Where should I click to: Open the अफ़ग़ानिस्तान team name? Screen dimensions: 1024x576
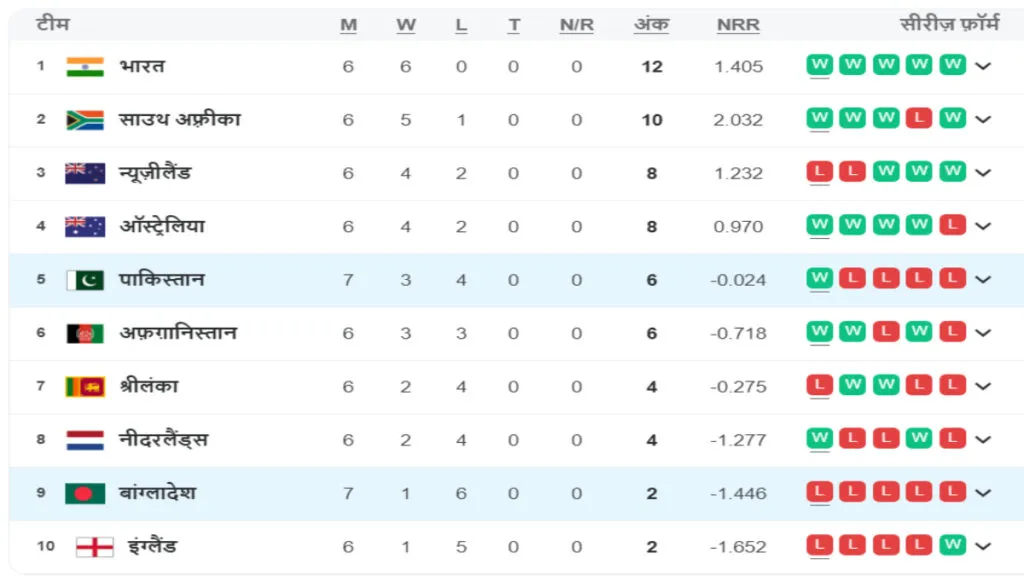(178, 333)
